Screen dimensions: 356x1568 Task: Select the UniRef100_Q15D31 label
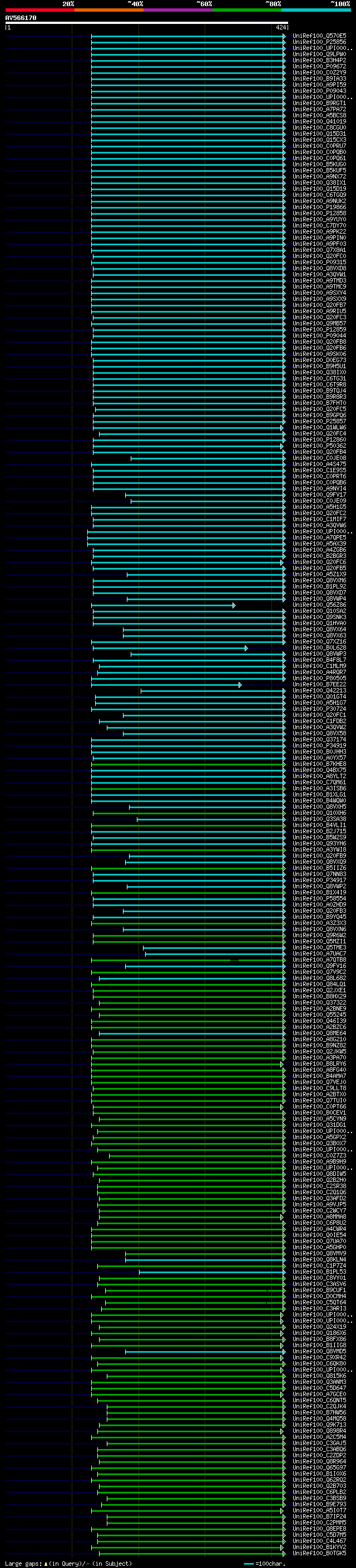pyautogui.click(x=319, y=133)
